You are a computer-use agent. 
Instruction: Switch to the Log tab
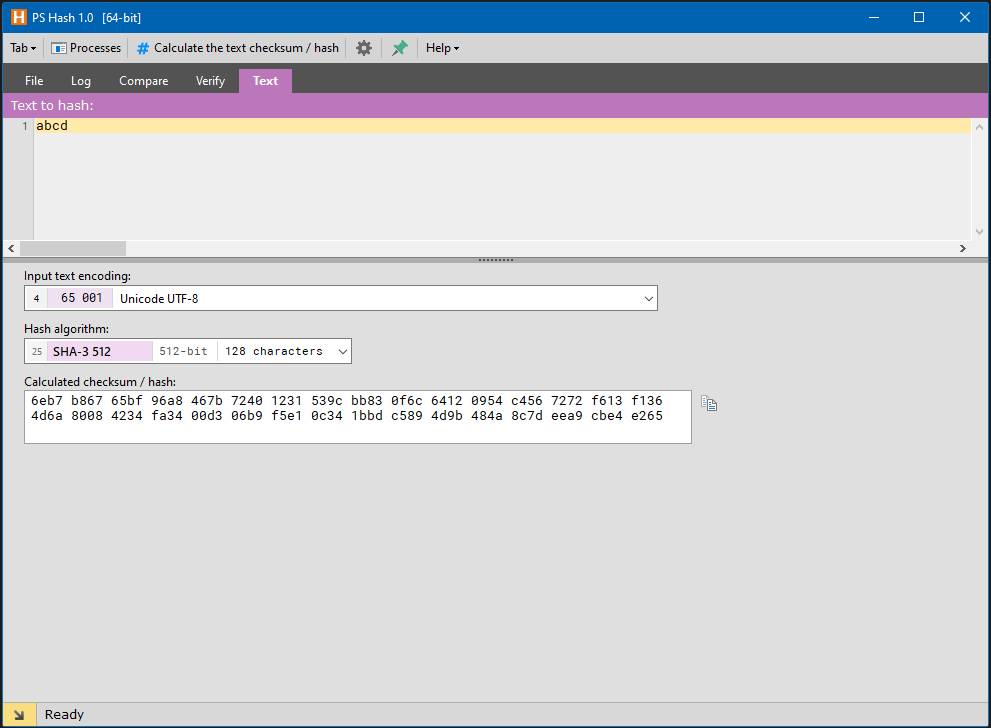point(81,81)
